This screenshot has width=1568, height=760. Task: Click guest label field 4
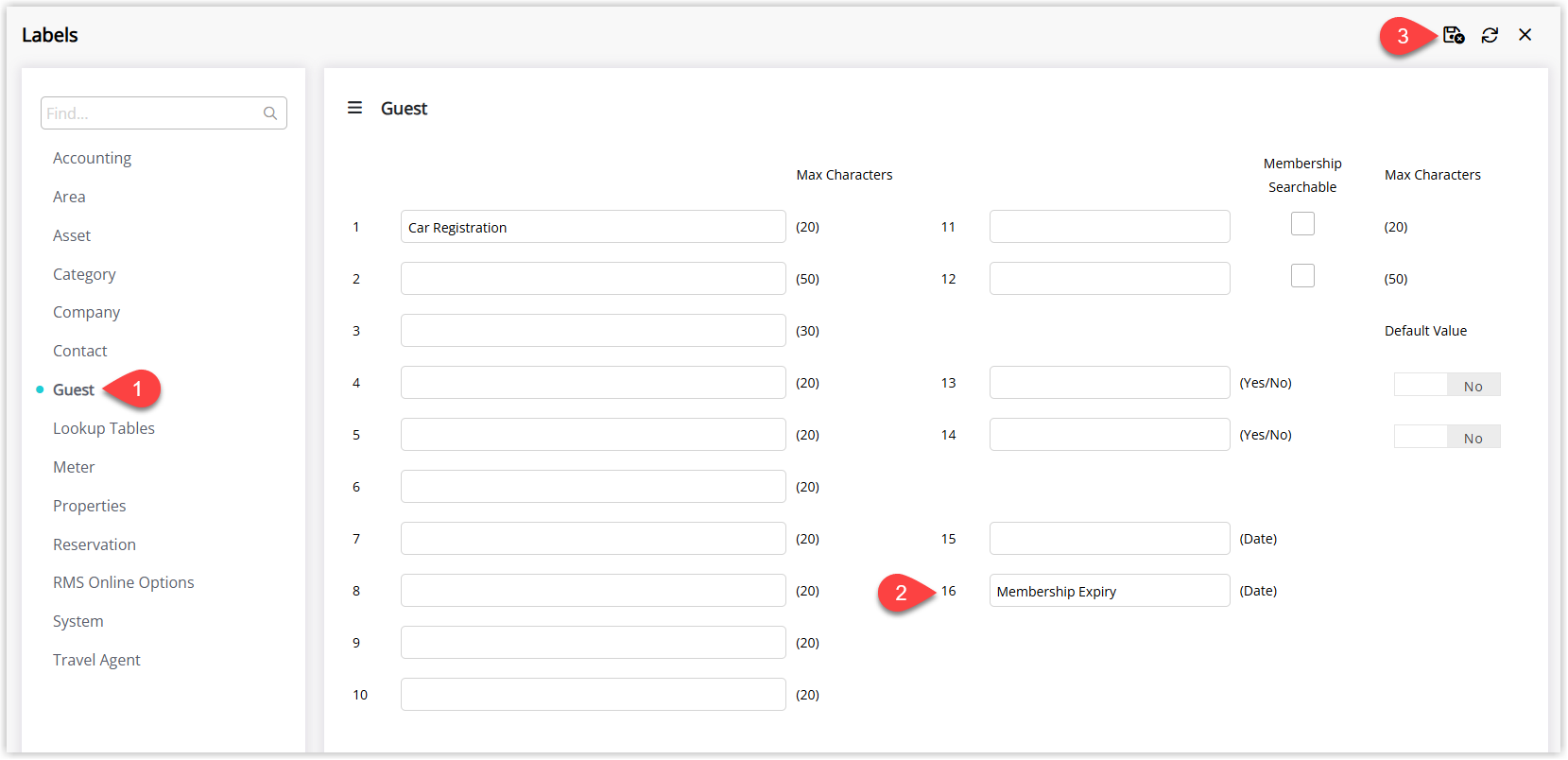(x=593, y=383)
